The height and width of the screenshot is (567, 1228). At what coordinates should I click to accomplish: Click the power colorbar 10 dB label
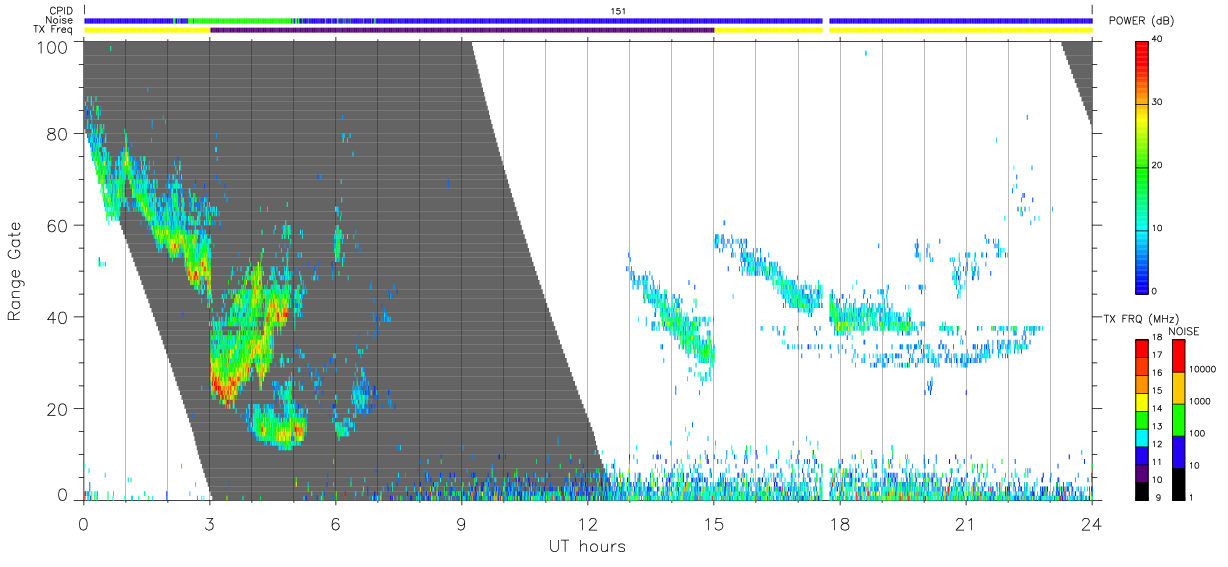pos(1156,228)
